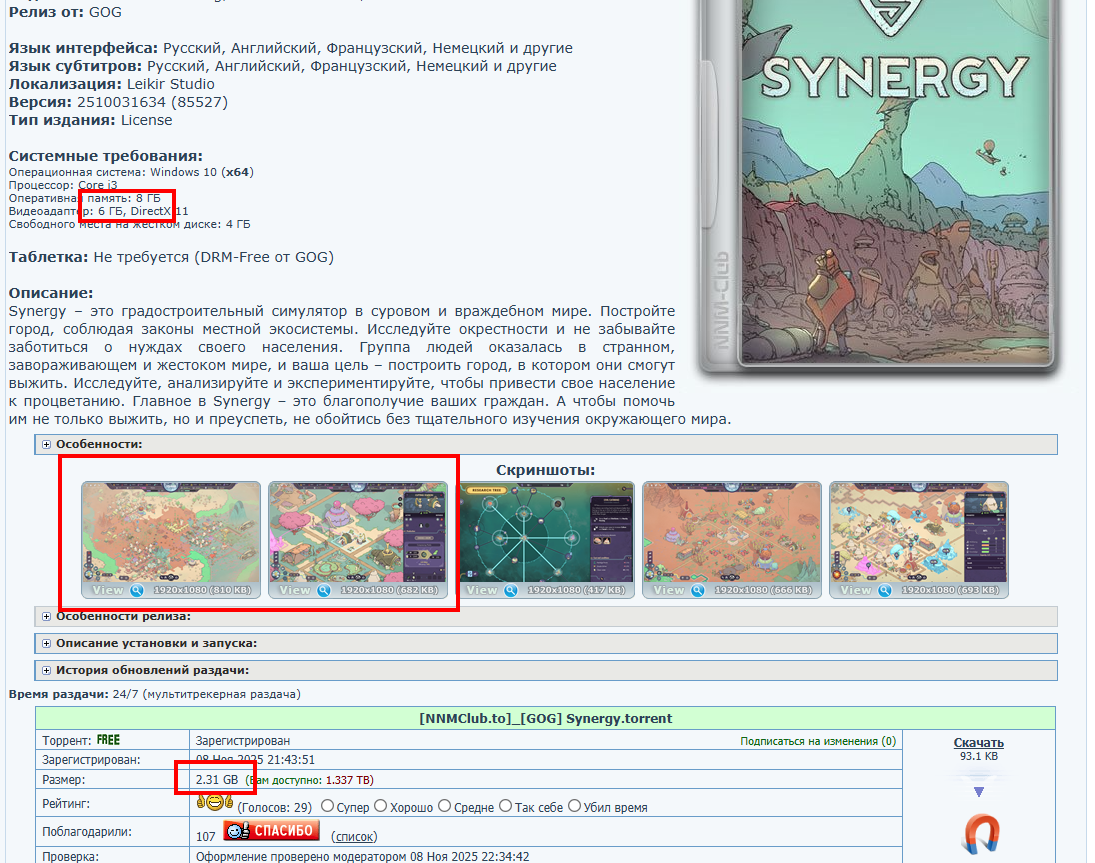
Task: Click the Оперативная память: 8 ГБ line
Action: 84,198
